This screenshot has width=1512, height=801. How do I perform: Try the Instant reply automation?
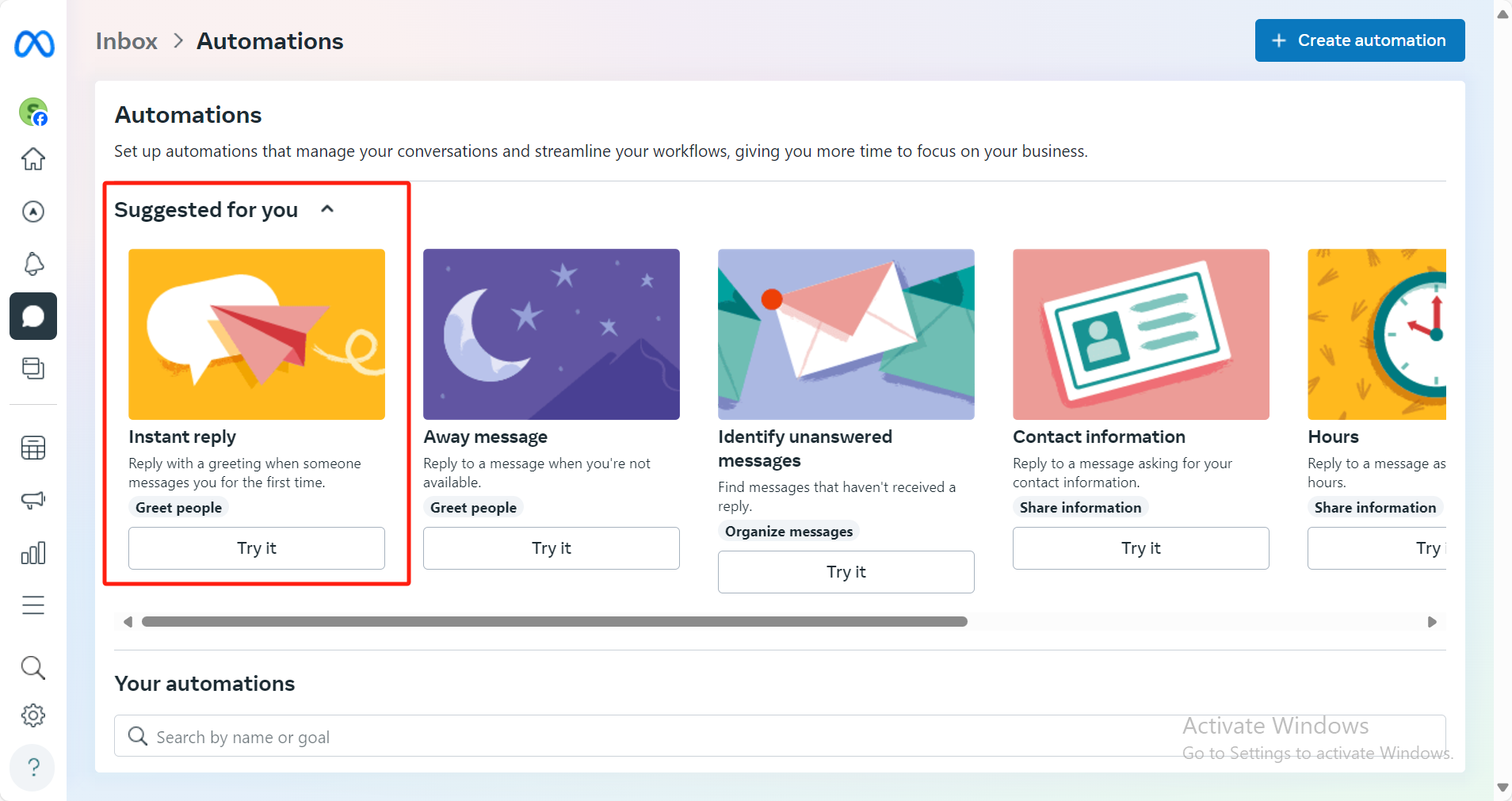[256, 547]
